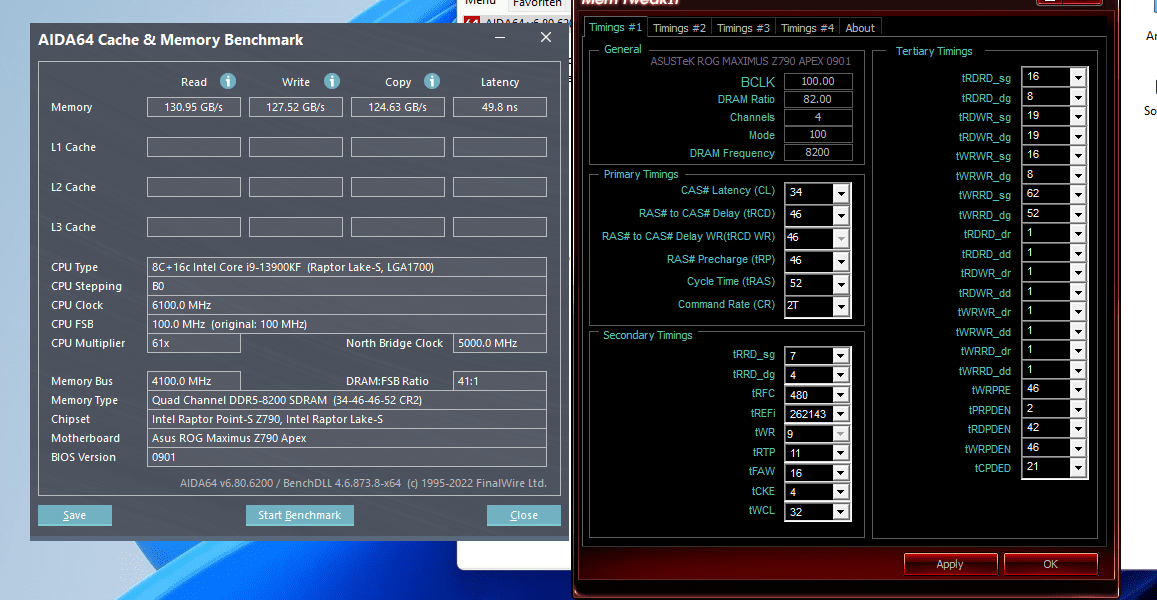Click the DRAM Frequency value field

tap(818, 153)
